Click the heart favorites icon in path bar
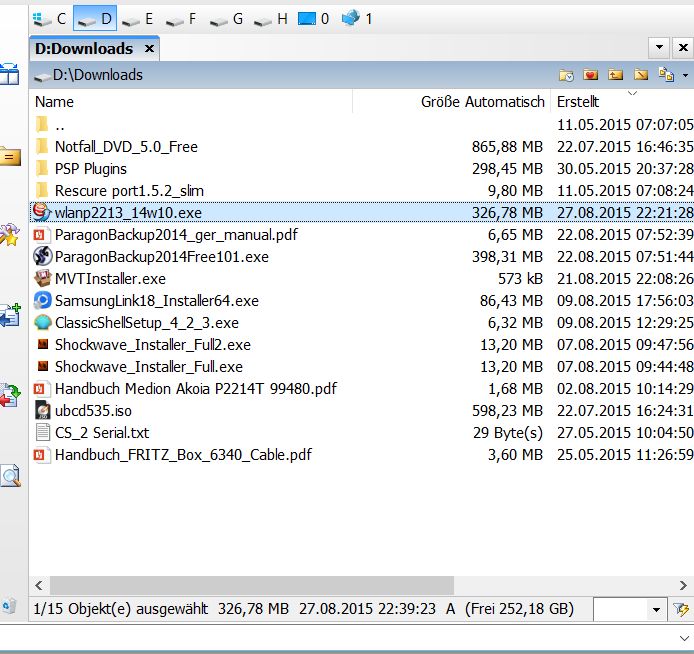 point(590,75)
